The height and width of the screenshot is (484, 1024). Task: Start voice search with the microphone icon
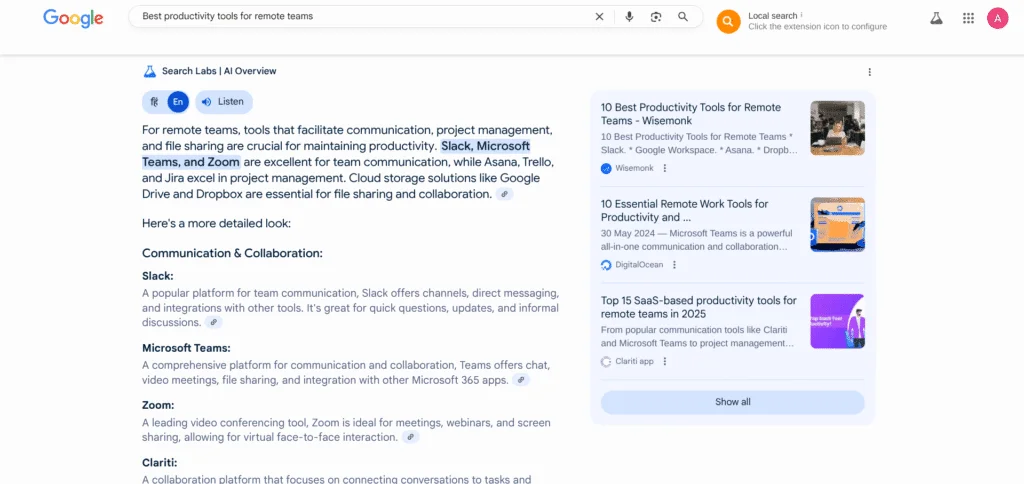click(x=629, y=17)
